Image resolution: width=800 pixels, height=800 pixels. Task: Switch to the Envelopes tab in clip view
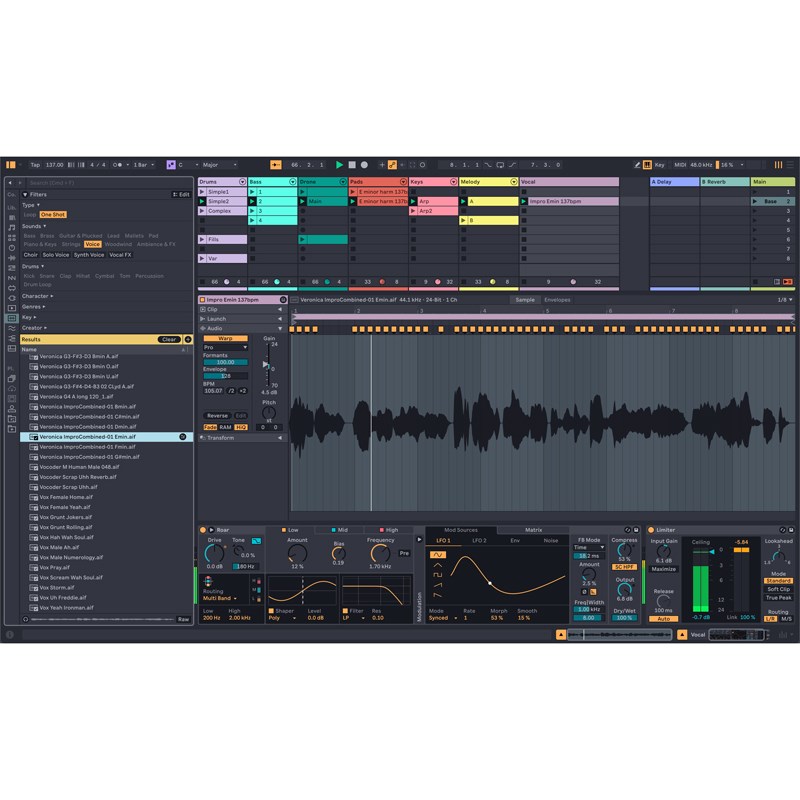coord(556,300)
